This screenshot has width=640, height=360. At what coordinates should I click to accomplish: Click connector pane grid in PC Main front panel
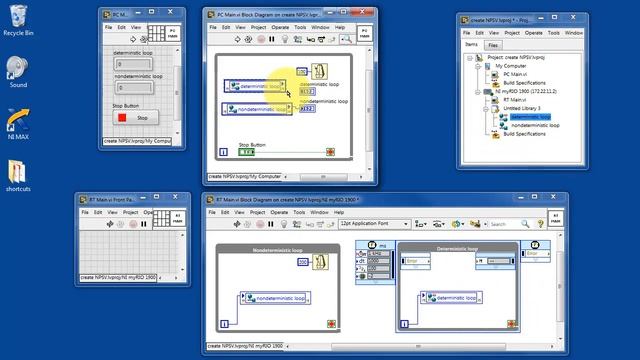point(156,33)
